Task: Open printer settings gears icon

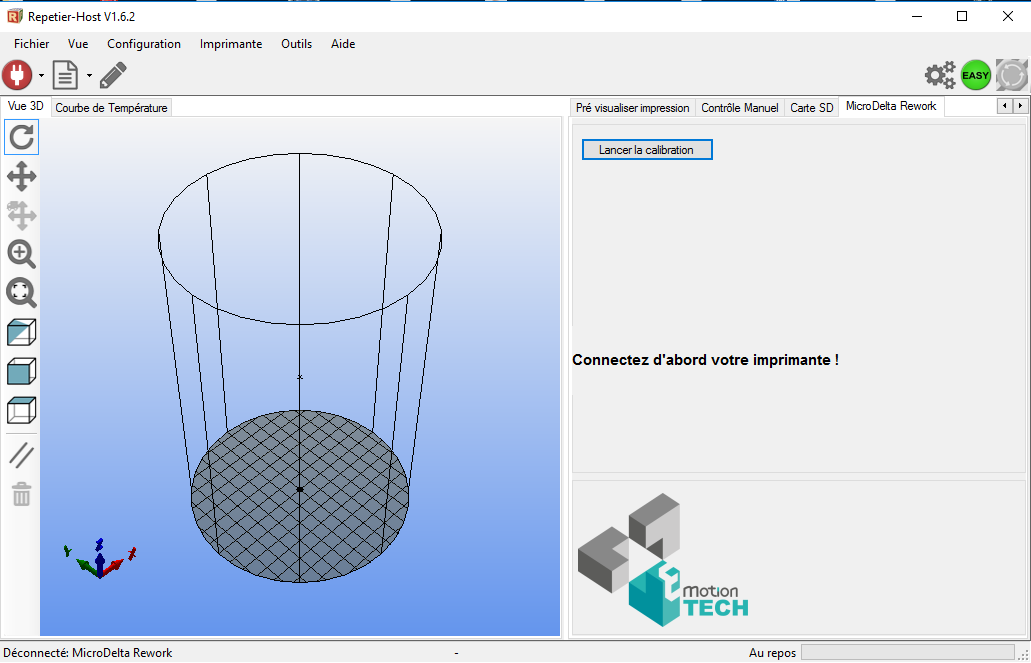Action: (940, 75)
